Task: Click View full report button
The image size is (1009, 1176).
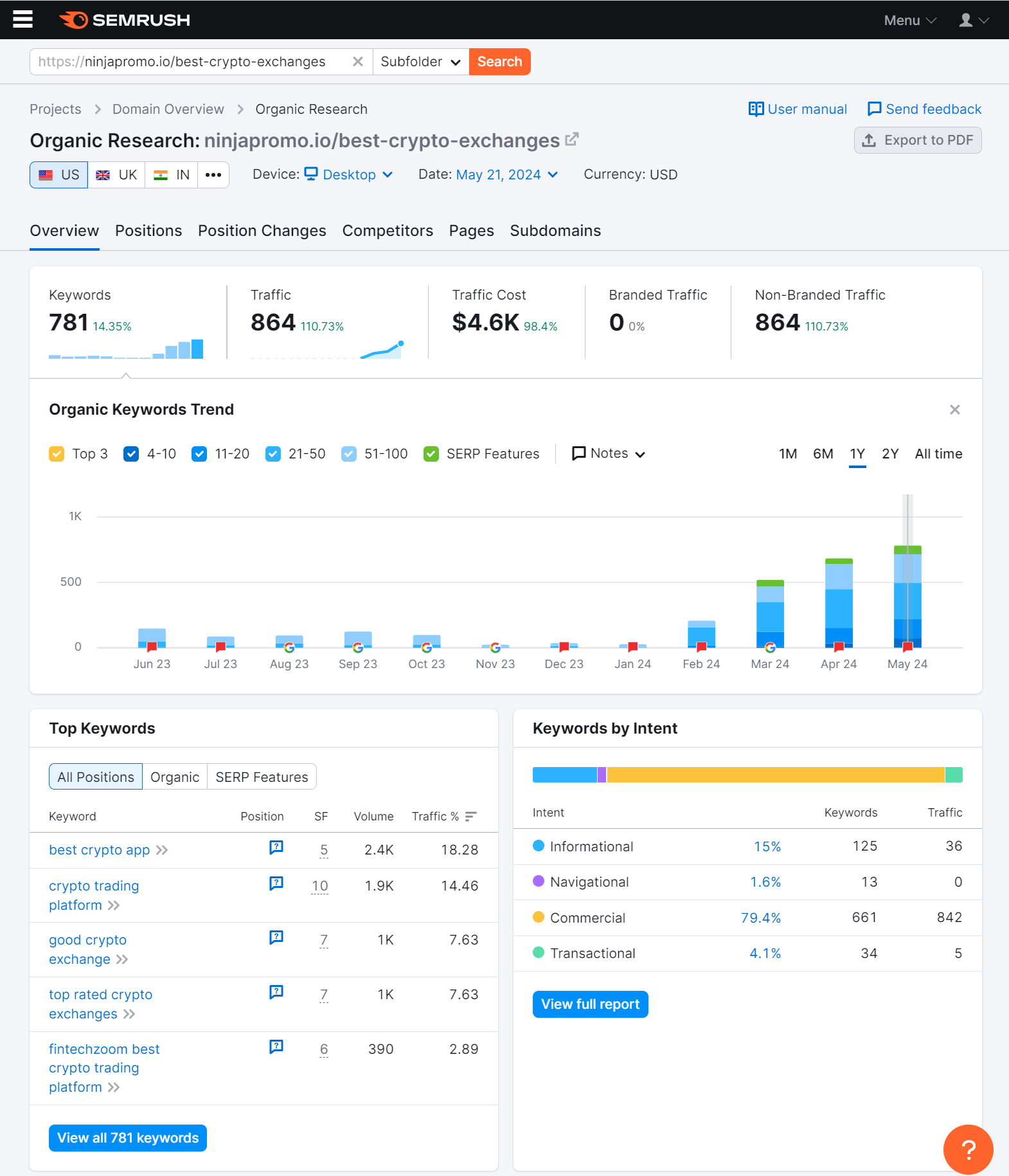Action: 590,1004
